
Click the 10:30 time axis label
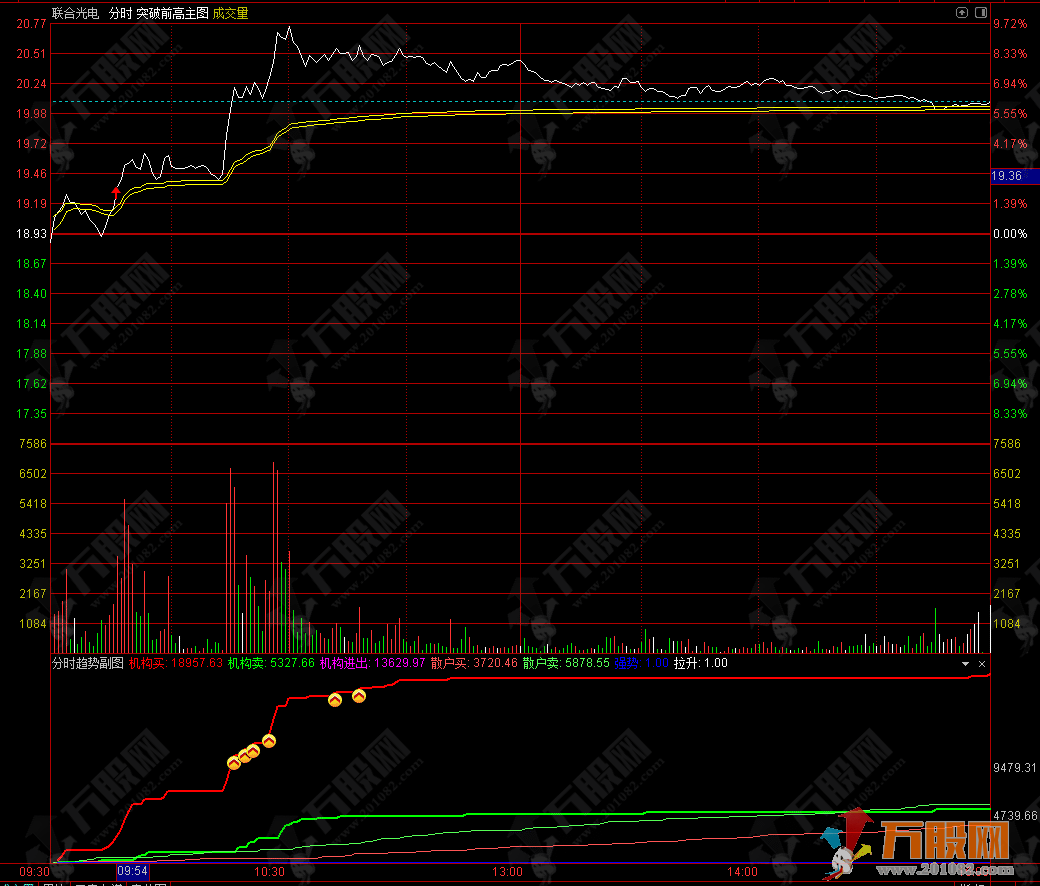click(269, 871)
